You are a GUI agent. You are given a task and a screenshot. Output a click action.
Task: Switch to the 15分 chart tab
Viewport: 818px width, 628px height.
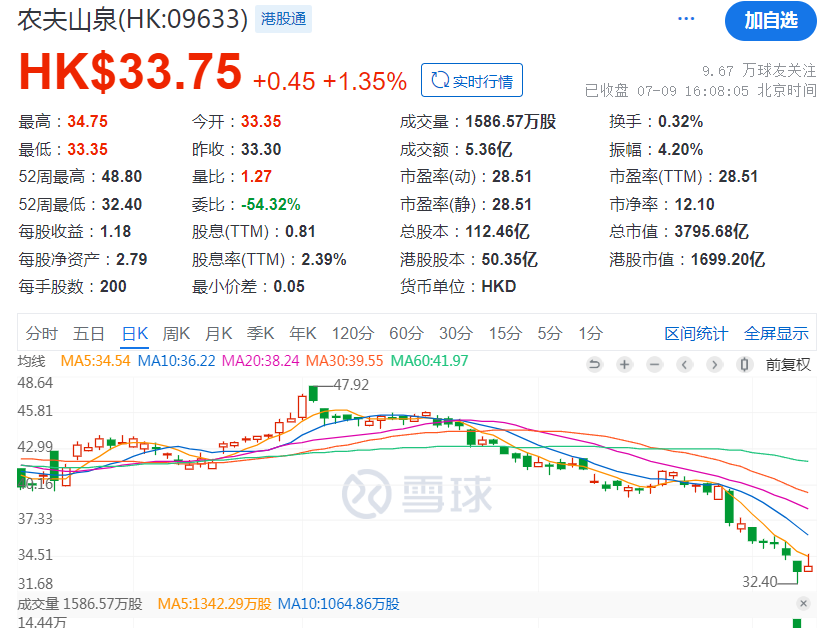(506, 333)
